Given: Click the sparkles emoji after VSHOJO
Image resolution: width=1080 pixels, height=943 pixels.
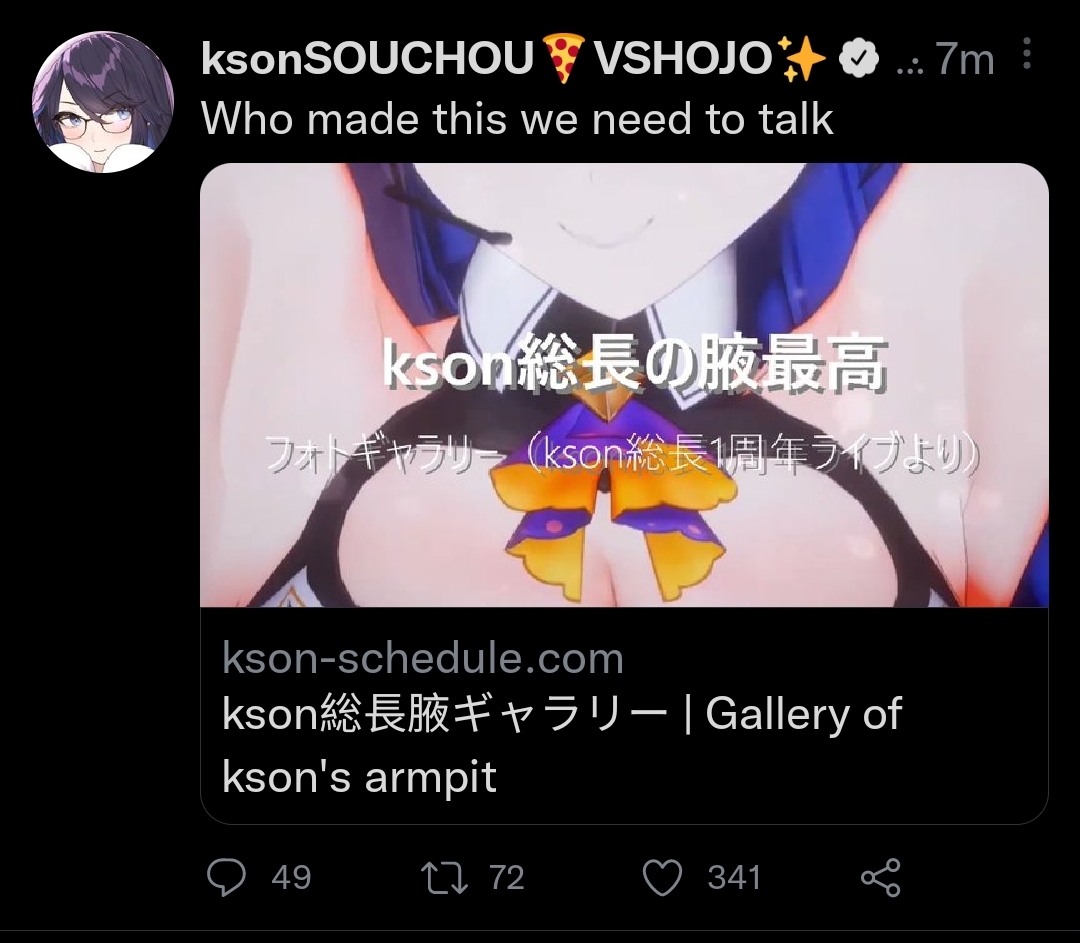Looking at the screenshot, I should 800,58.
